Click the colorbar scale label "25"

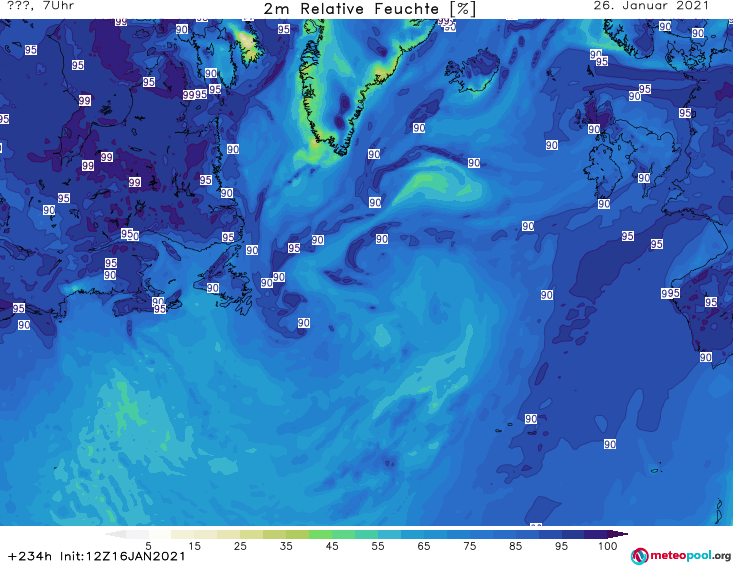tap(240, 546)
